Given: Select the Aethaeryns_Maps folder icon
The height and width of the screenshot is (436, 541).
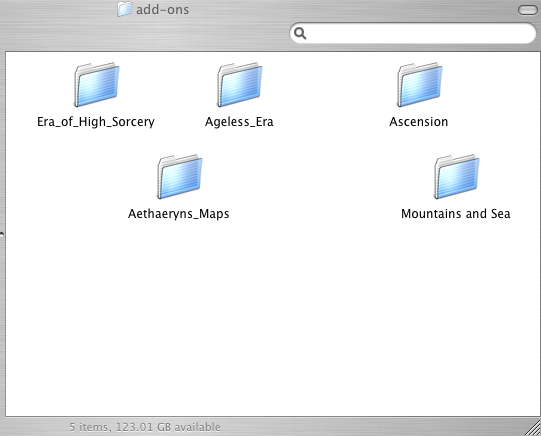Looking at the screenshot, I should tap(180, 177).
